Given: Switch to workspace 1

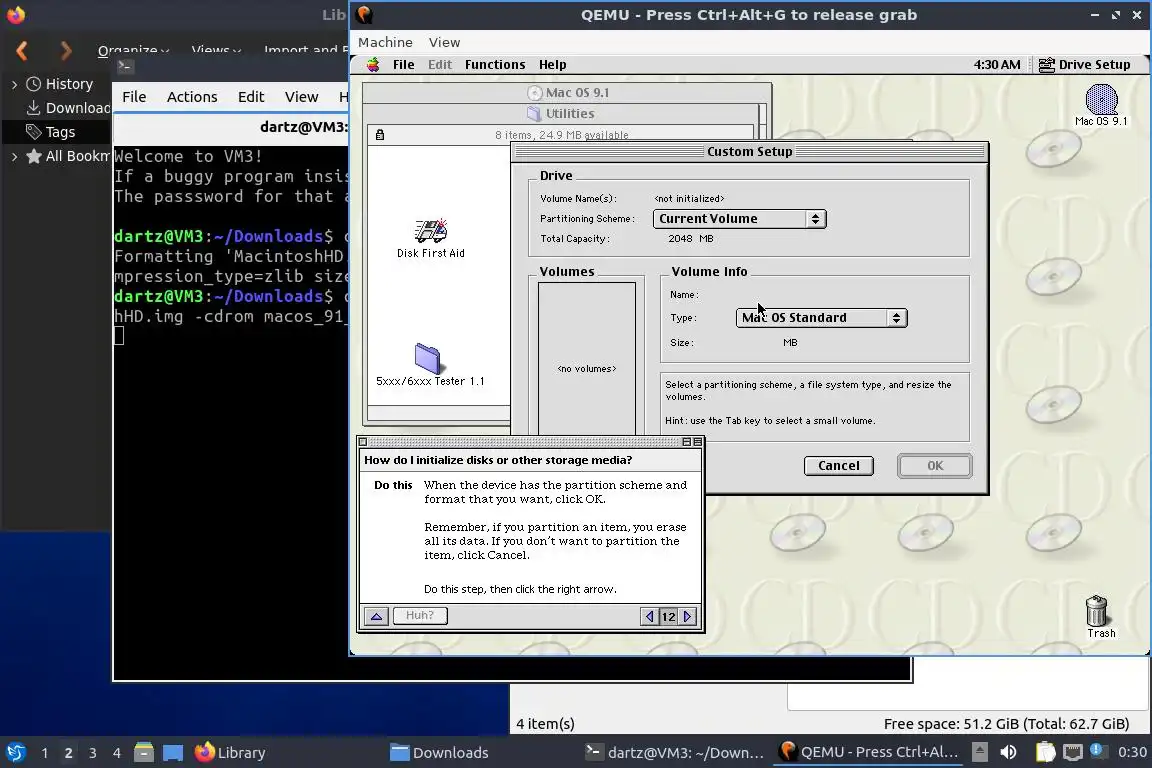Looking at the screenshot, I should (x=45, y=753).
